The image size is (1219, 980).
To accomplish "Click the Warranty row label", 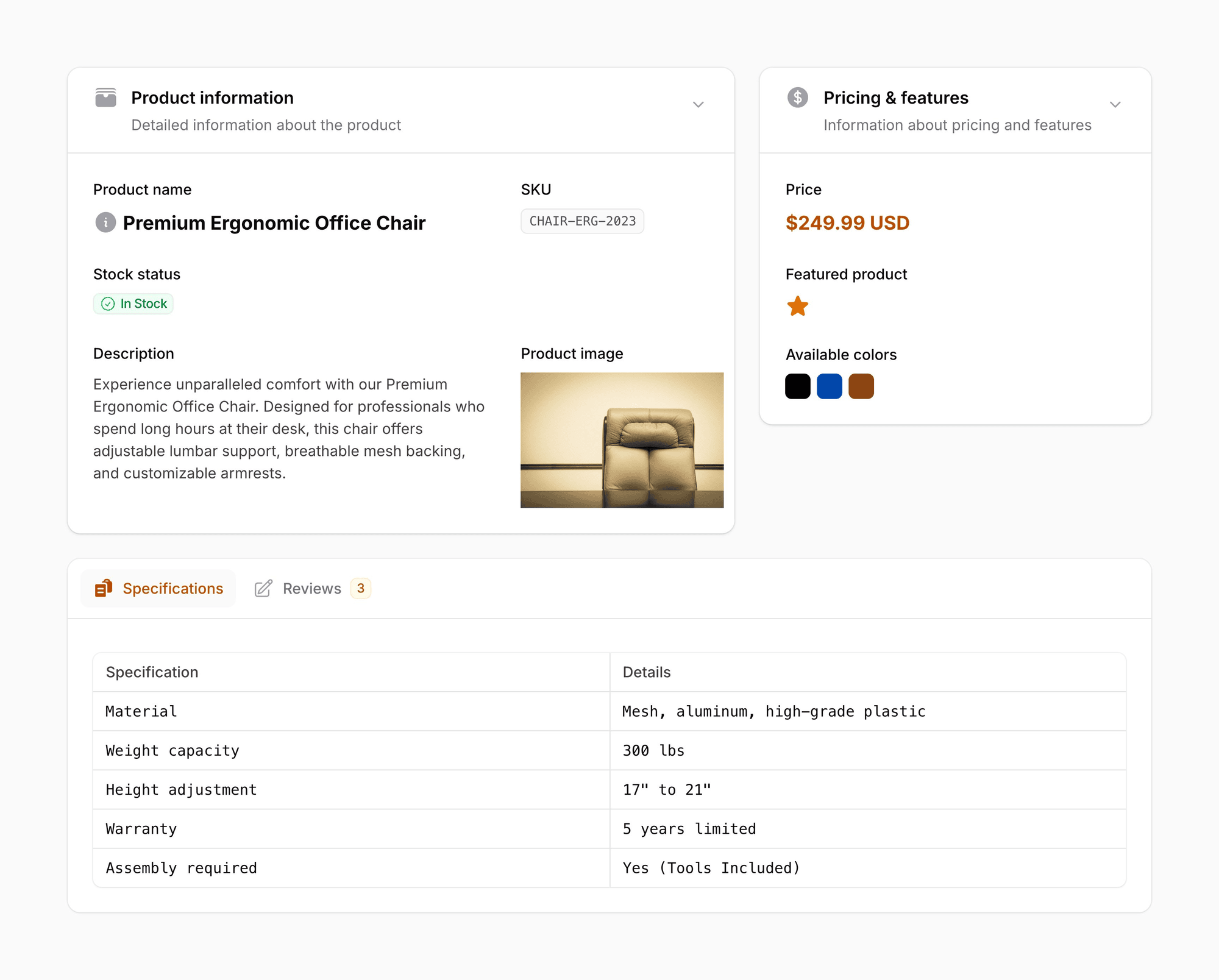I will [x=141, y=828].
